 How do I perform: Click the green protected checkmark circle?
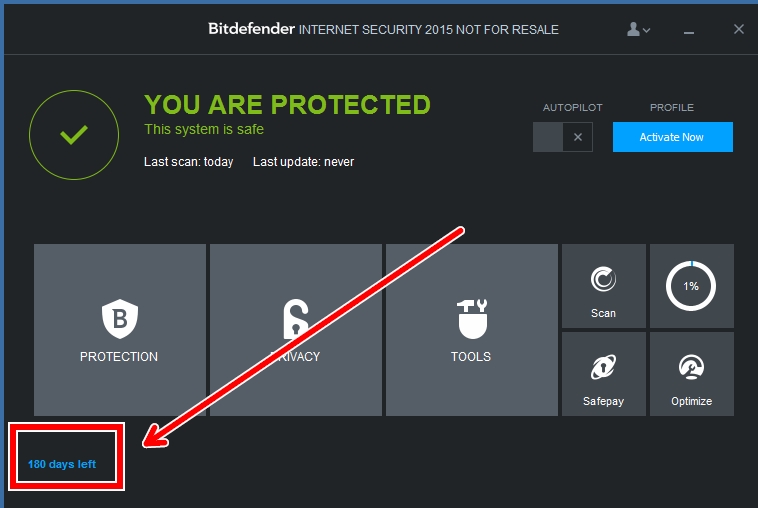coord(74,135)
